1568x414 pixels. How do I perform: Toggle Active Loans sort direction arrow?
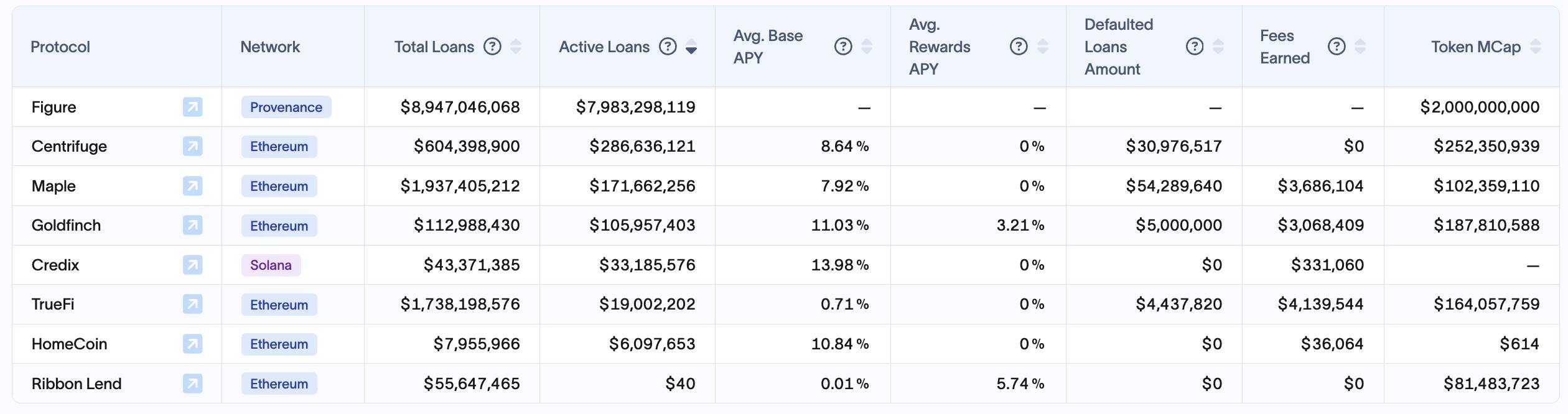(x=691, y=47)
